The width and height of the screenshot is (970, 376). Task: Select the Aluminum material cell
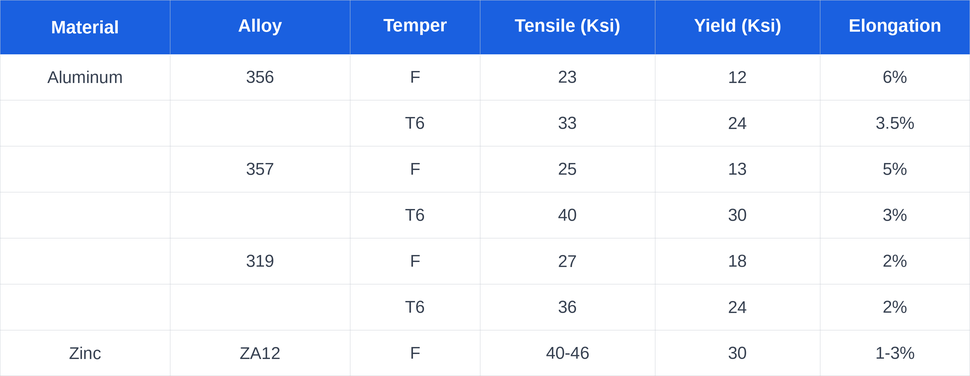pos(85,77)
